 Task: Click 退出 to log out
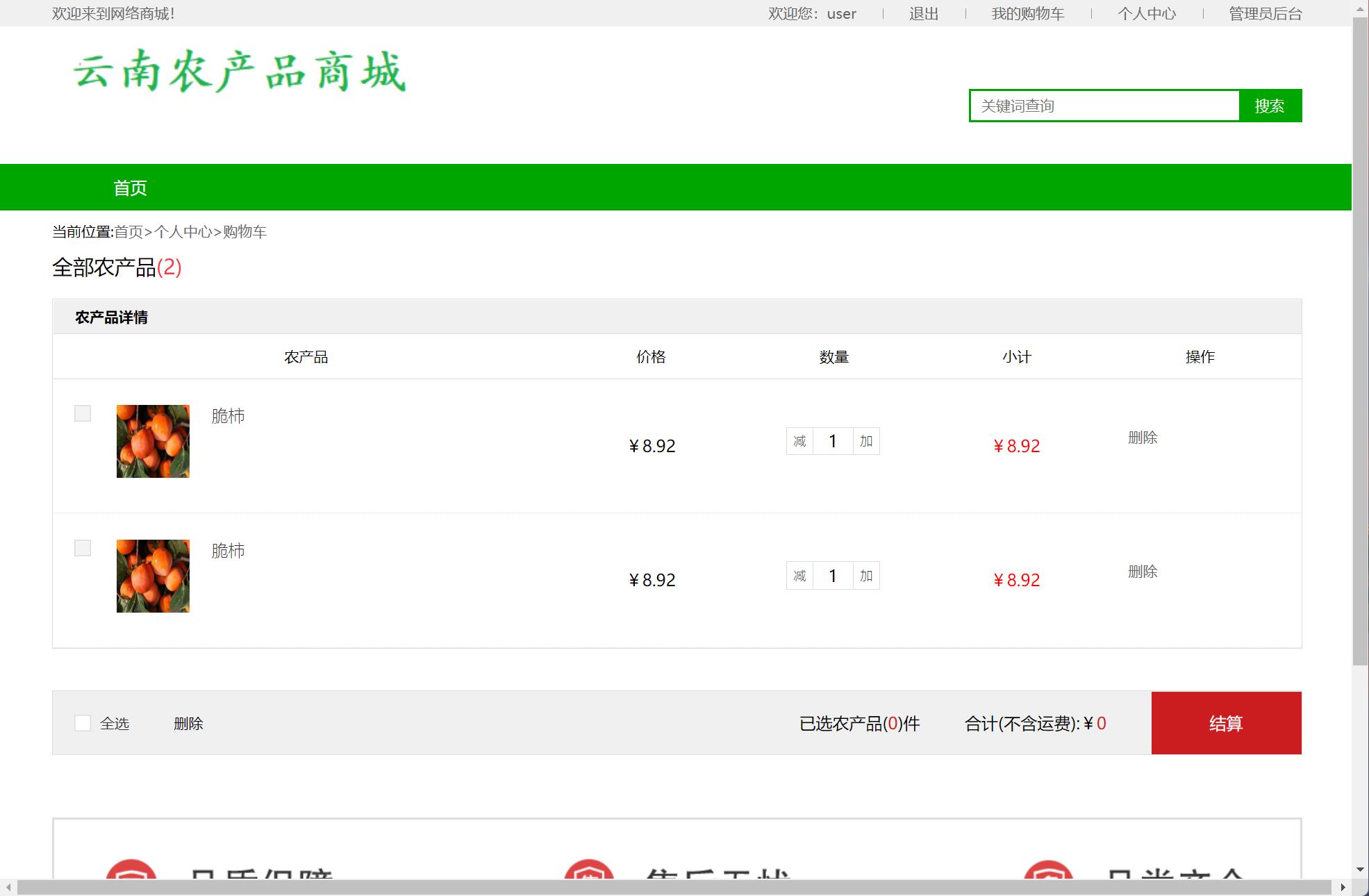coord(923,13)
